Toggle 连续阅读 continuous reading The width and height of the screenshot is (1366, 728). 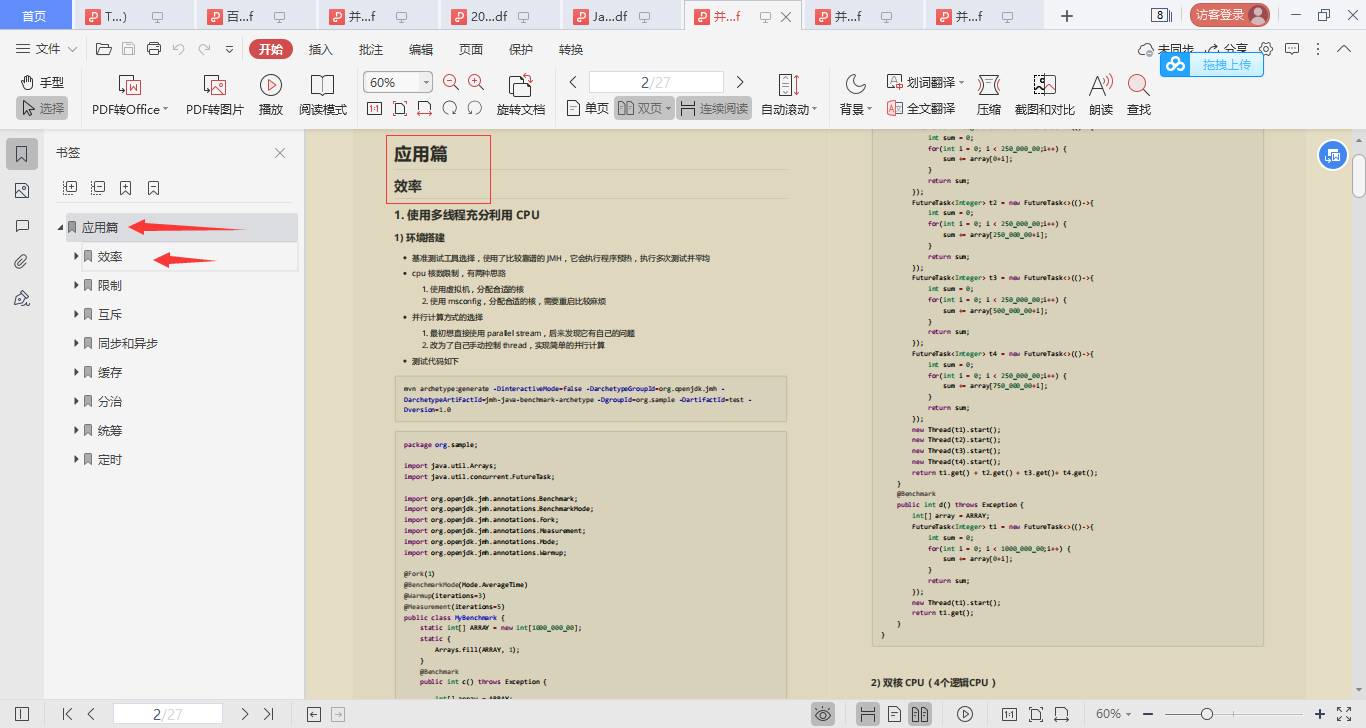[x=714, y=108]
